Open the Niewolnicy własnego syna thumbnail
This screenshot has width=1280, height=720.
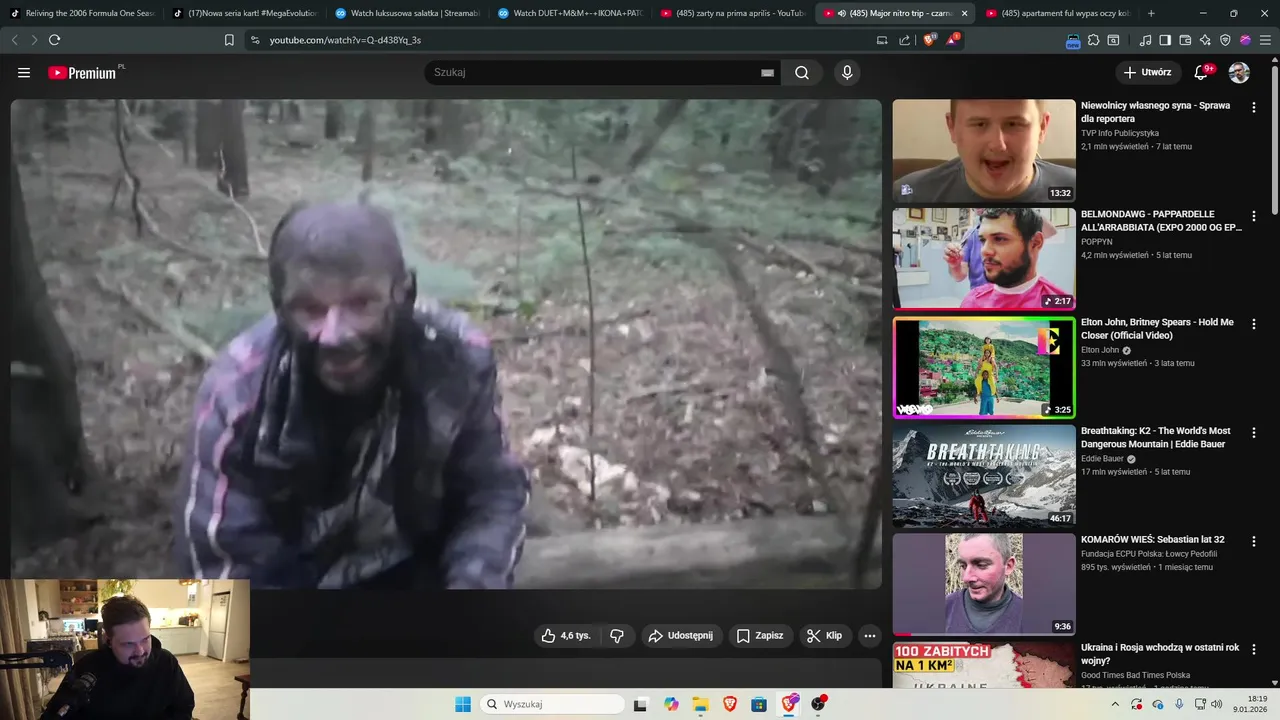click(x=984, y=150)
